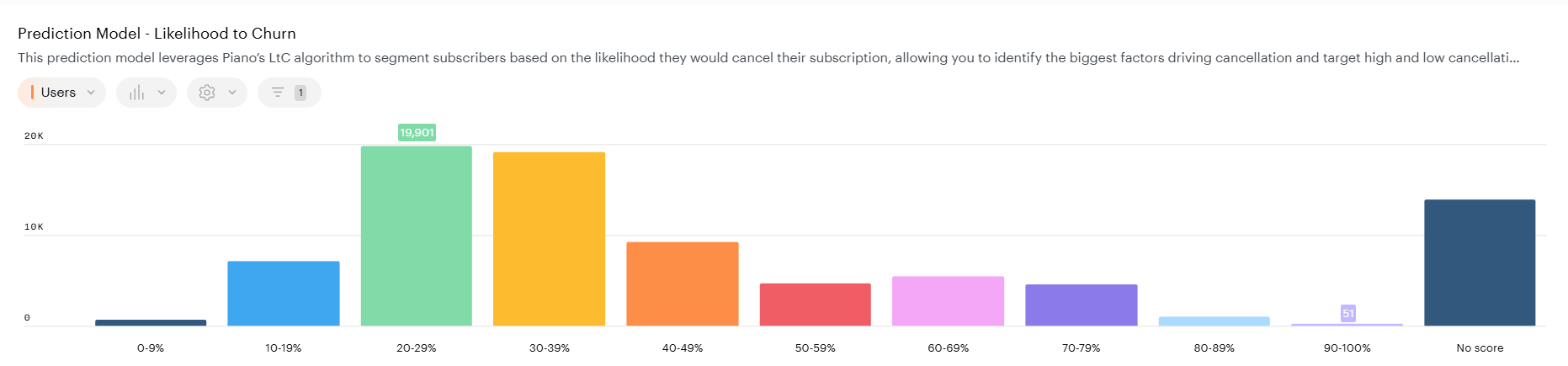Click the filter count badge
1568x366 pixels.
(x=300, y=93)
